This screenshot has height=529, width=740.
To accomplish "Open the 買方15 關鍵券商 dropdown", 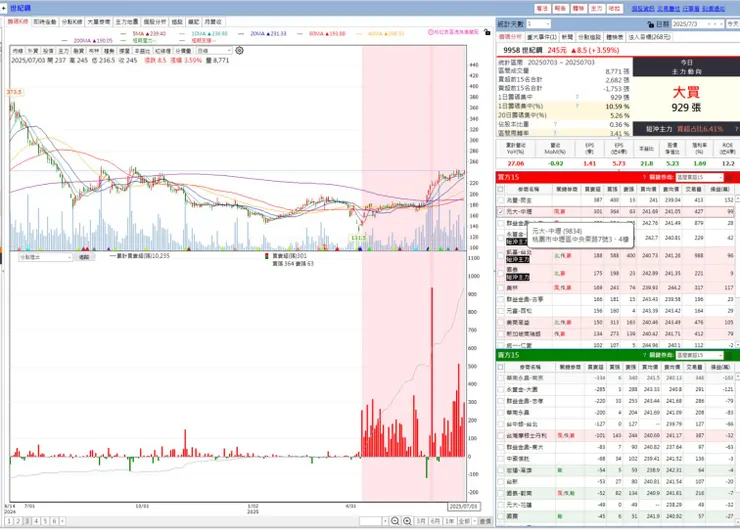I will tap(699, 177).
